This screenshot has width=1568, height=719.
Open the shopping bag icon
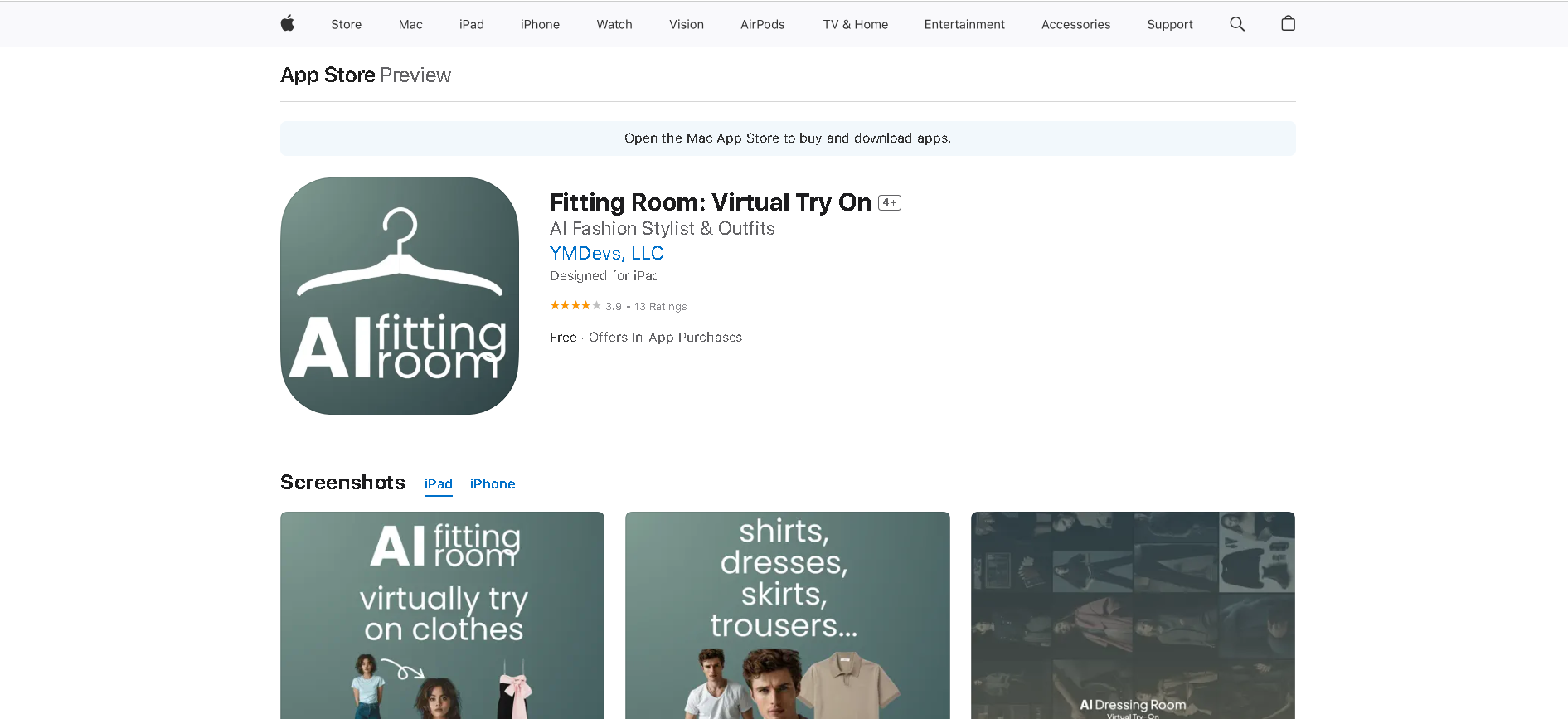1288,23
